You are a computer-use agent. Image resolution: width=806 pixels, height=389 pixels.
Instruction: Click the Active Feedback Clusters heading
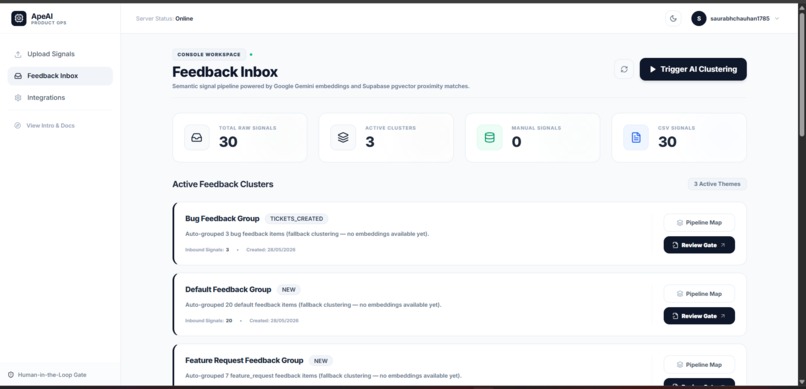point(223,184)
